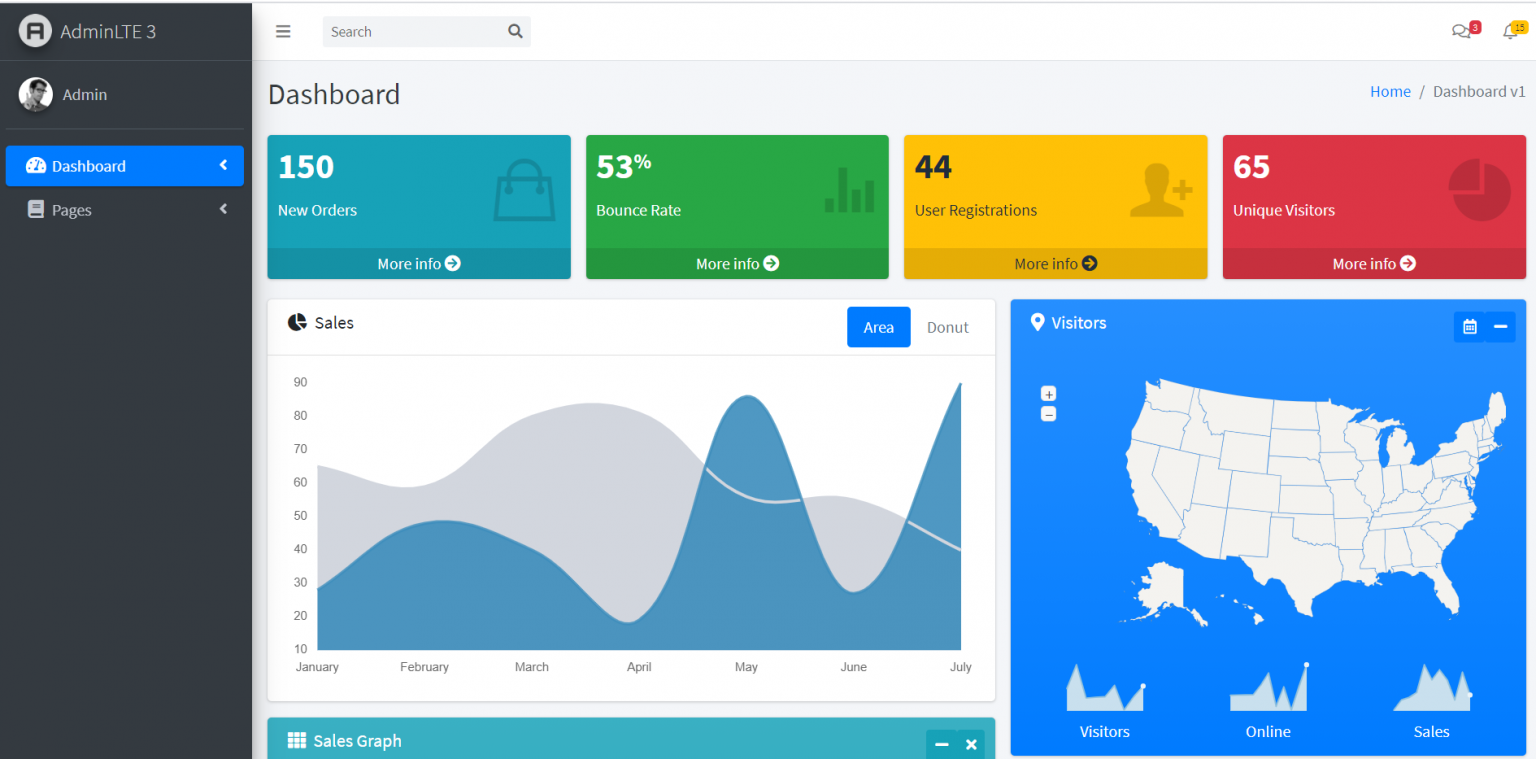Open the calendar icon in the Visitors panel

[1469, 326]
